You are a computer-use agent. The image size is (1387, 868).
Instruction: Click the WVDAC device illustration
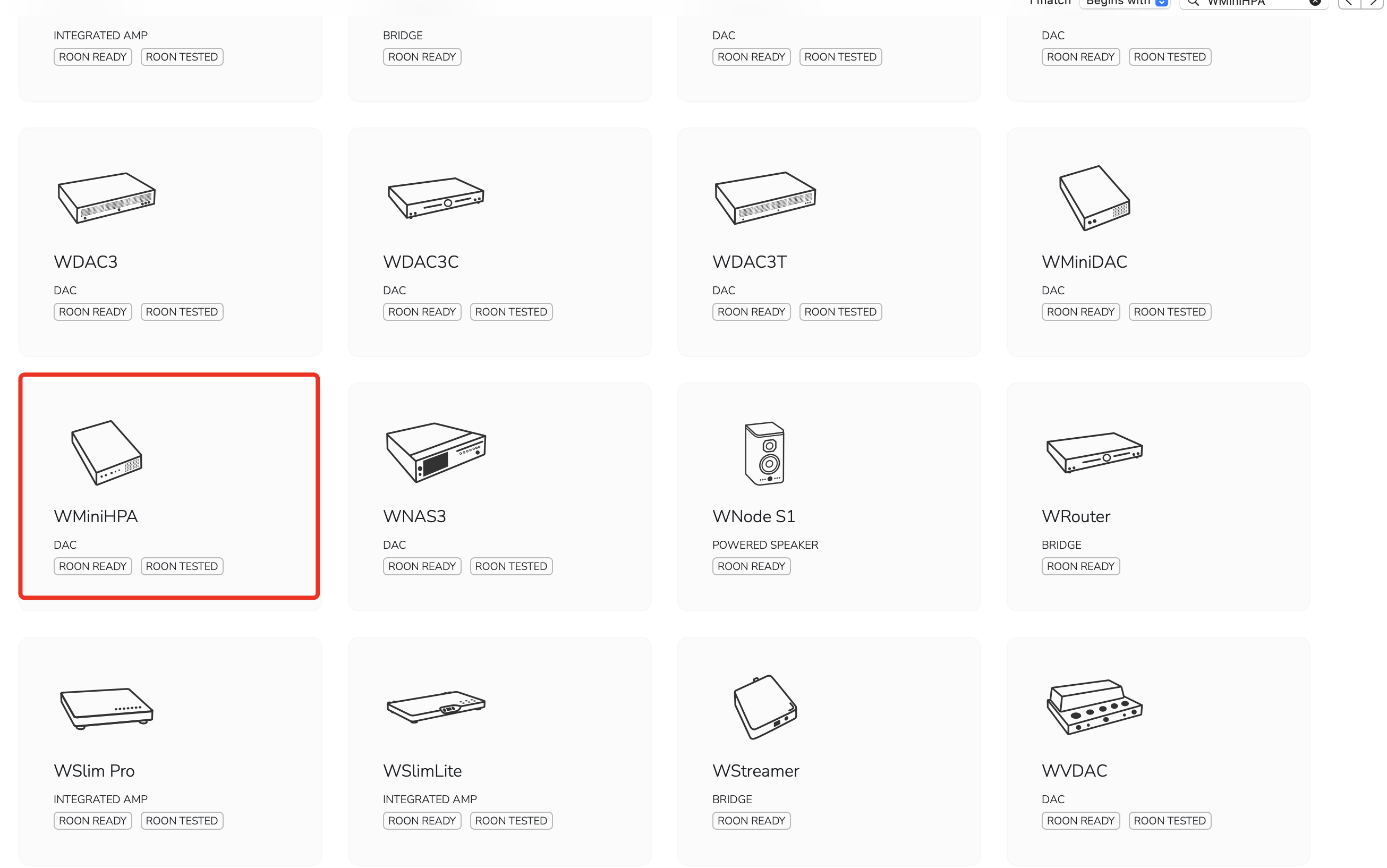(1094, 707)
